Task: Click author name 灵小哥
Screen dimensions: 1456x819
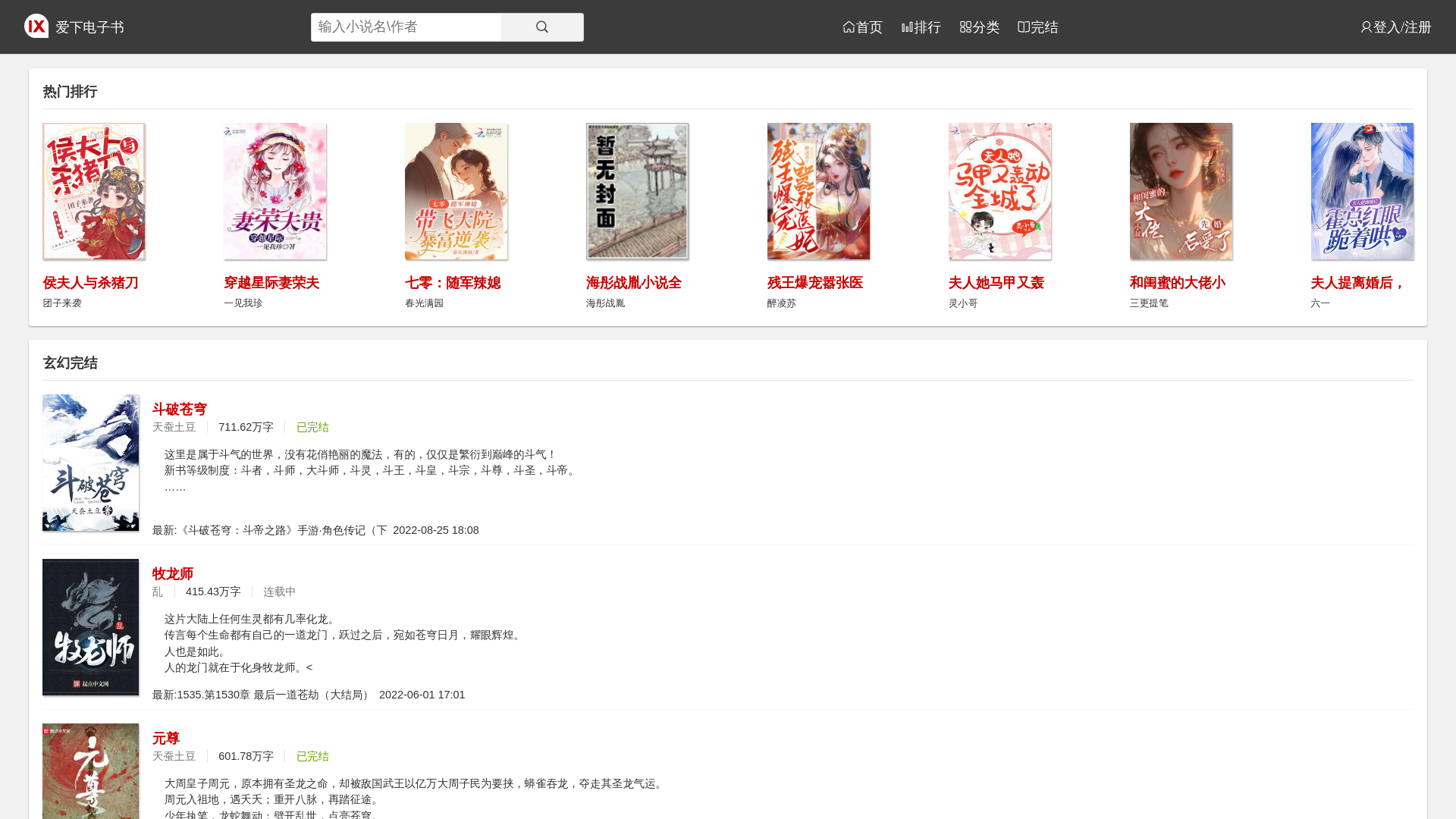Action: coord(963,303)
